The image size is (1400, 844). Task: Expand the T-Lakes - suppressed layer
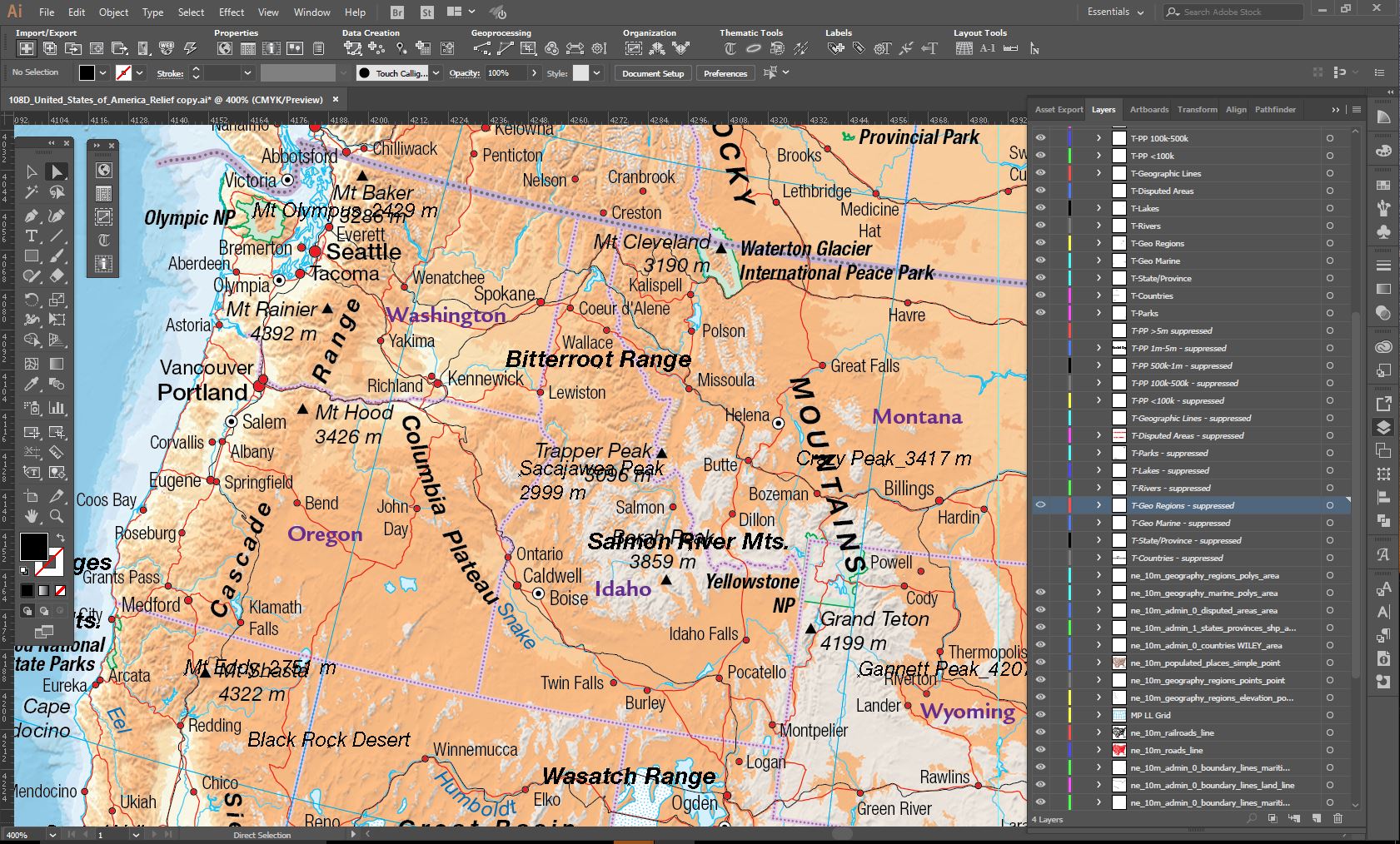(1099, 470)
